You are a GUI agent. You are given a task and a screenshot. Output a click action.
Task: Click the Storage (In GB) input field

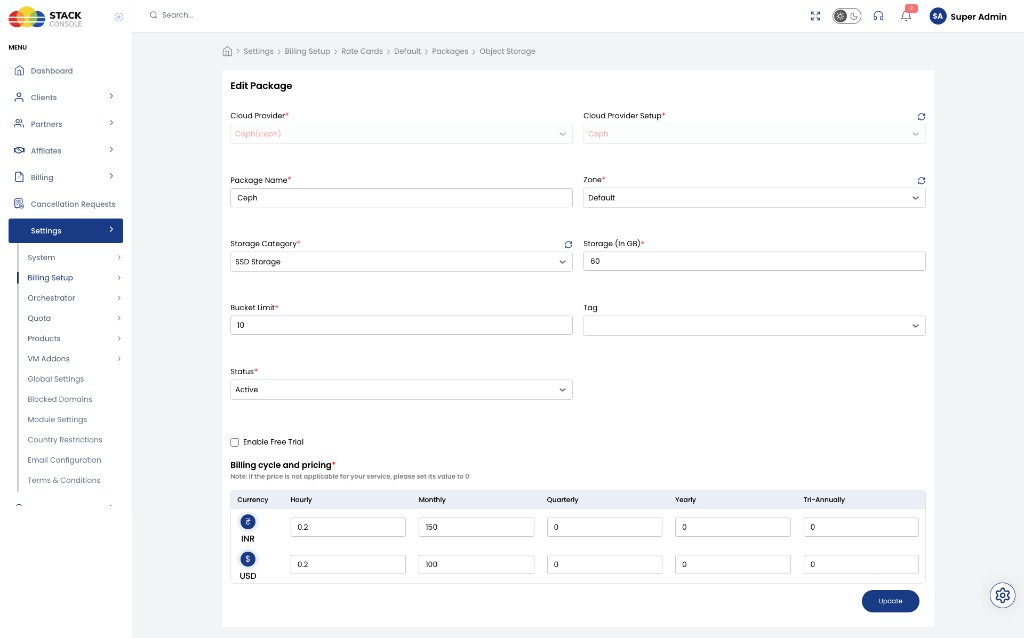coord(754,261)
